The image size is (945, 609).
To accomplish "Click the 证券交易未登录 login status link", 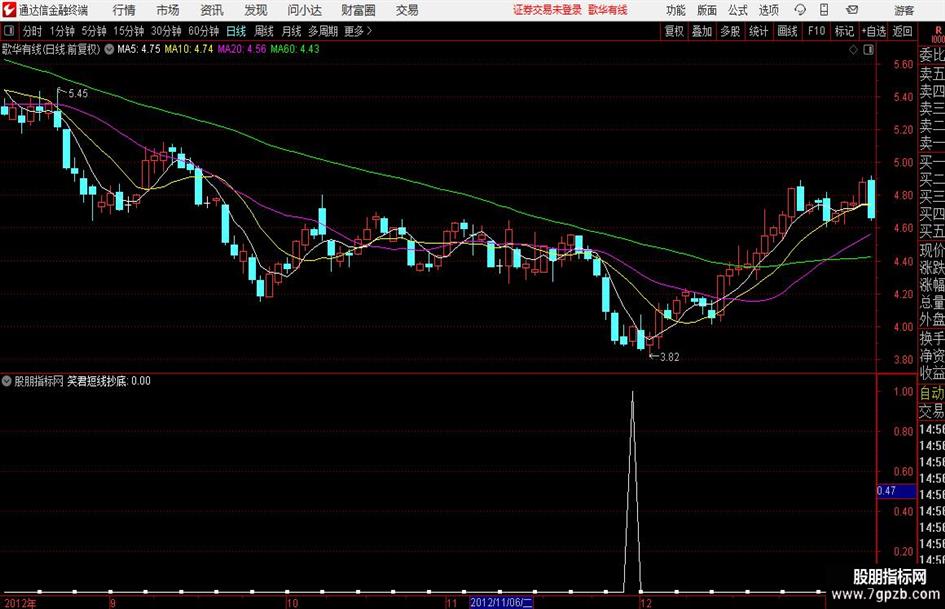I will (547, 10).
